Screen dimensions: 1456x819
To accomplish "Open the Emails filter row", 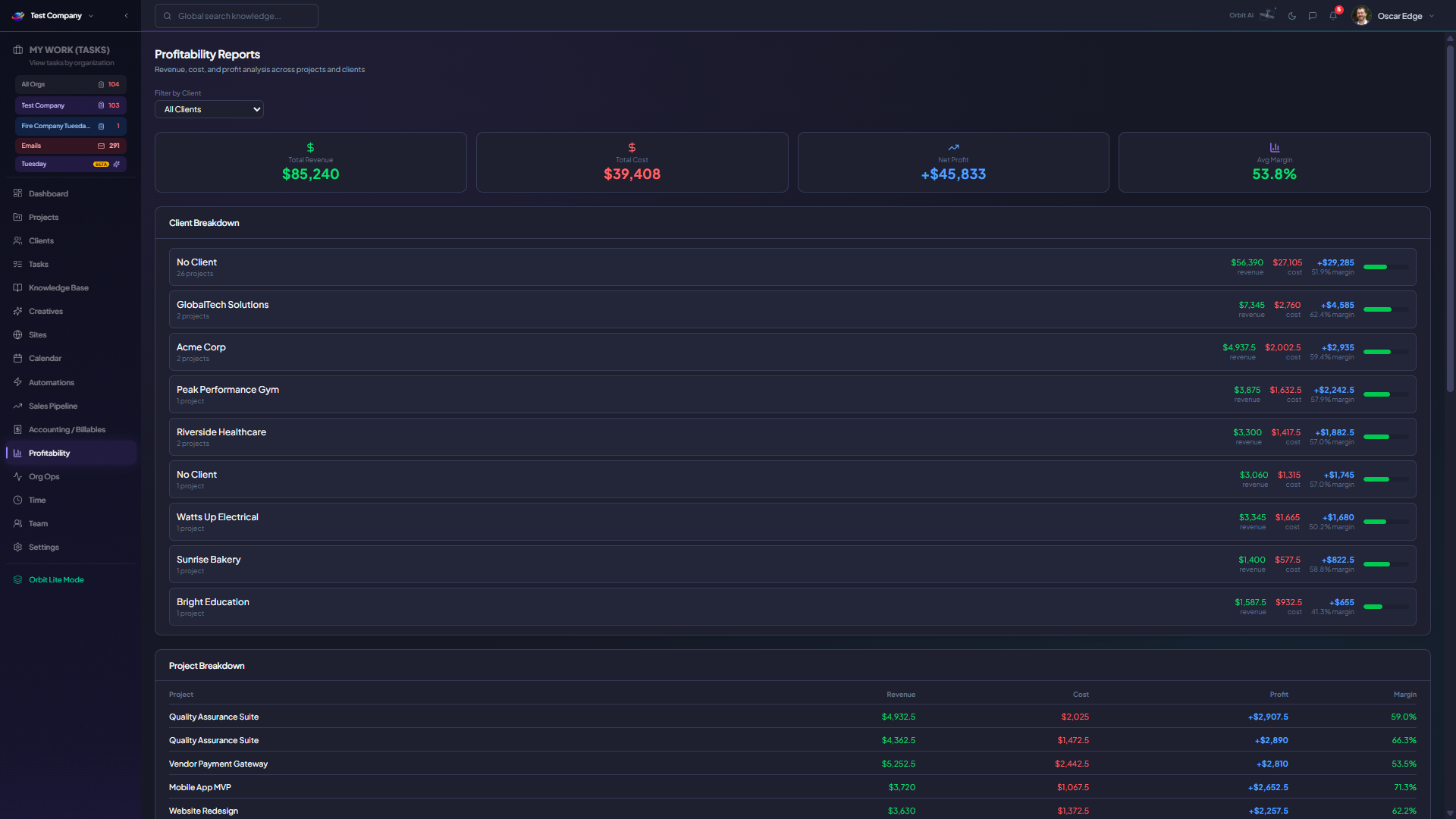I will (x=71, y=146).
